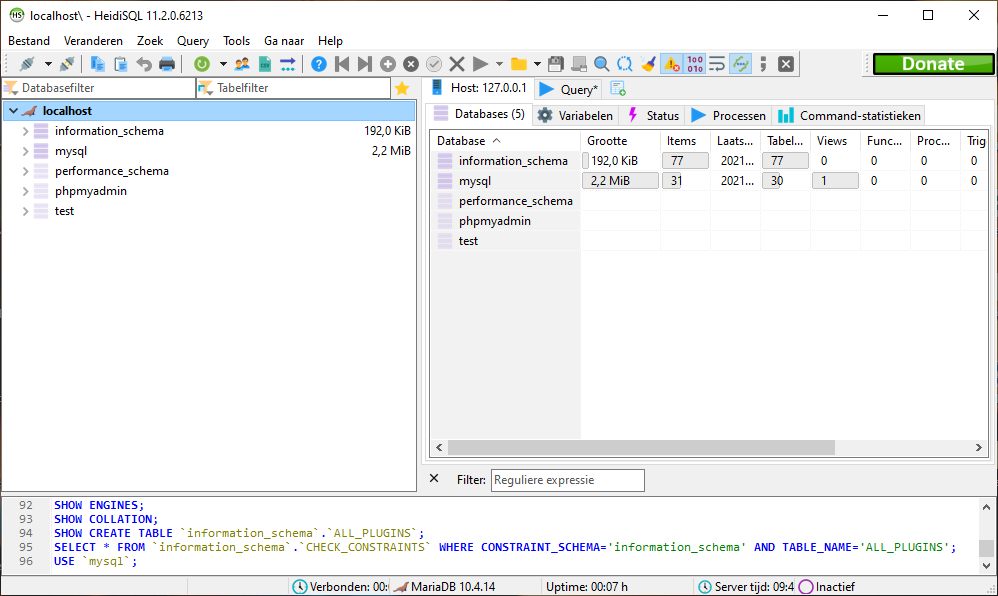Toggle the query parameters binding icon
The height and width of the screenshot is (596, 998).
tap(740, 64)
